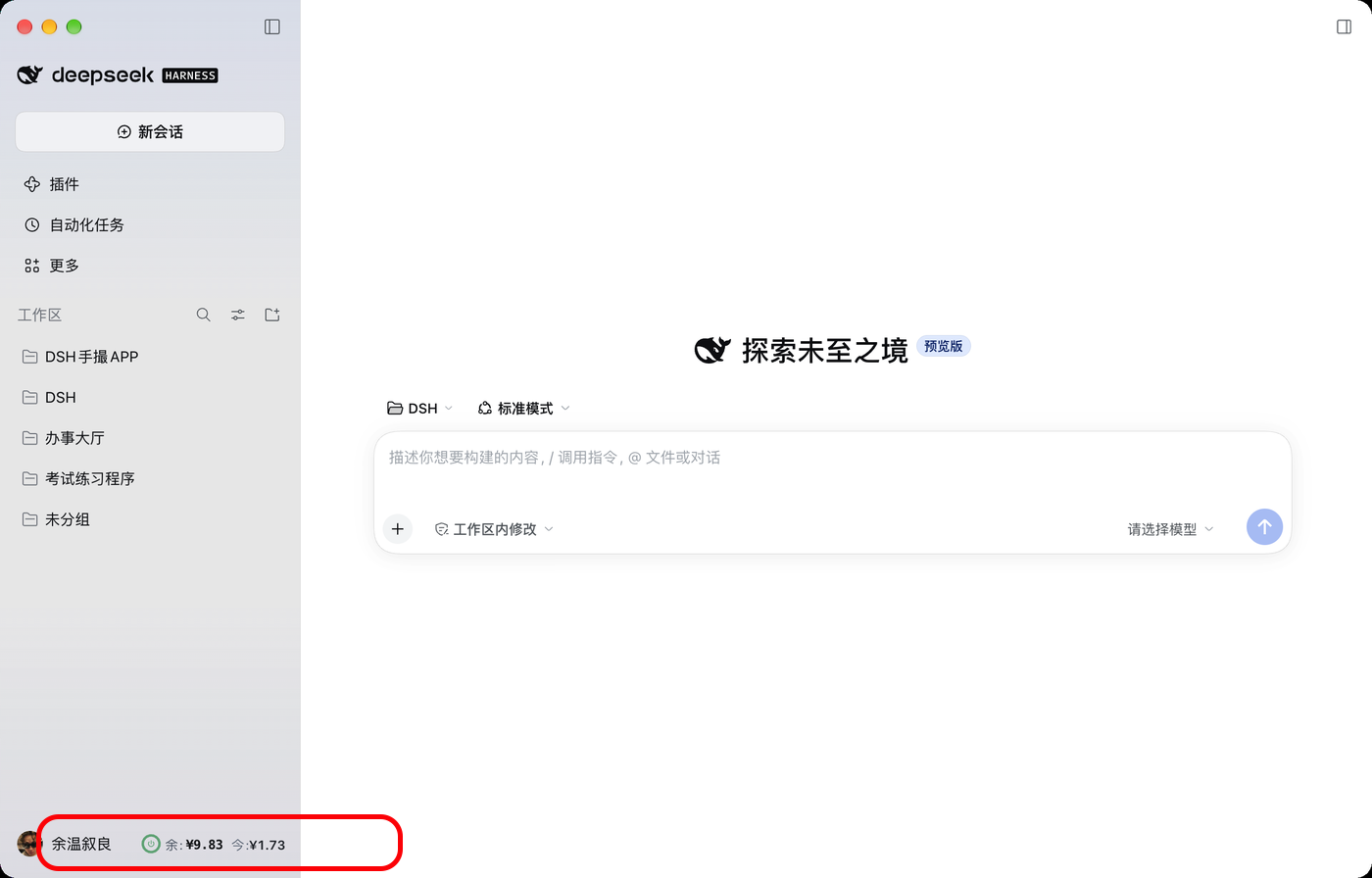Click the 工作区 section label
The width and height of the screenshot is (1372, 878).
pos(39,315)
